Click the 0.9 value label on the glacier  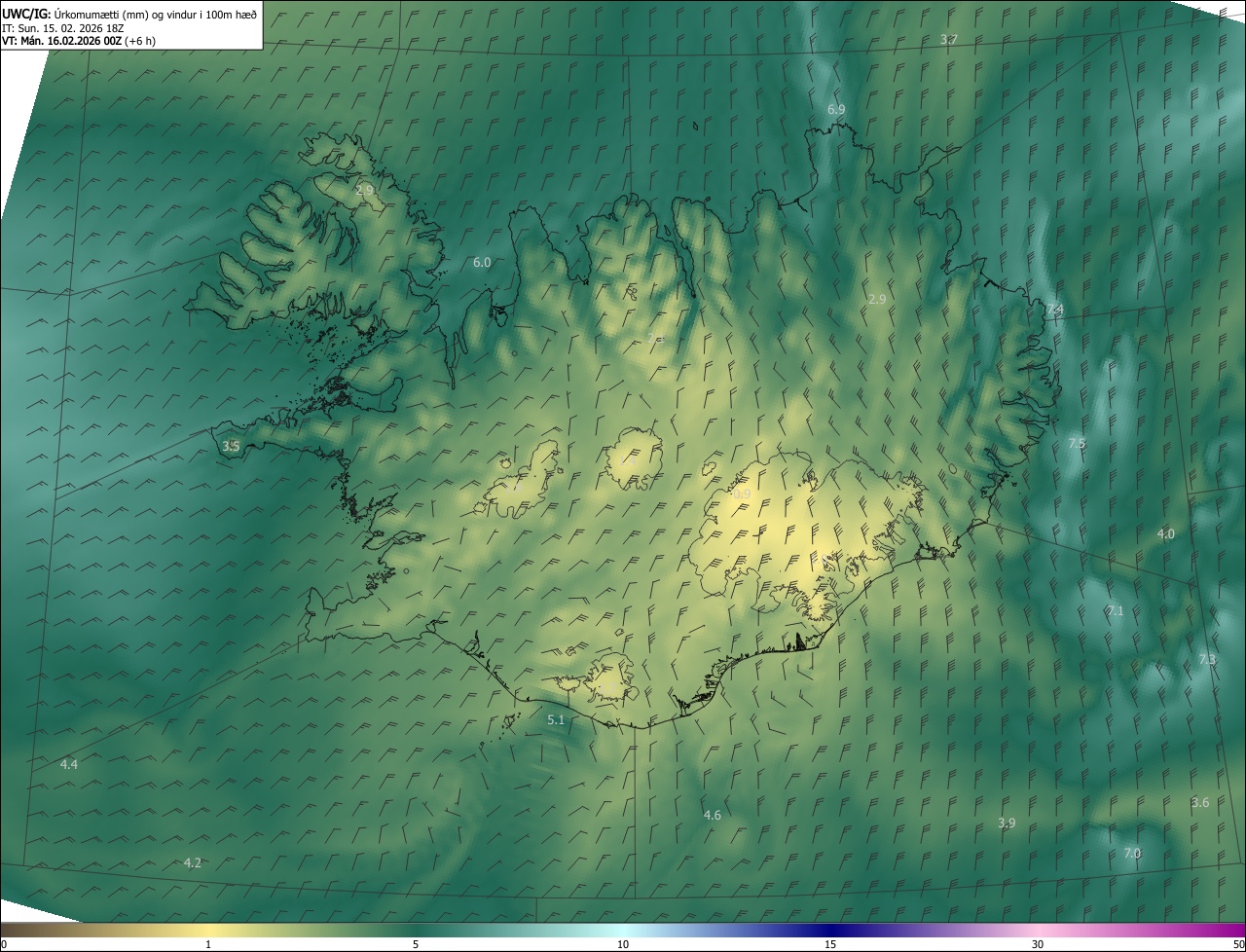pyautogui.click(x=742, y=494)
